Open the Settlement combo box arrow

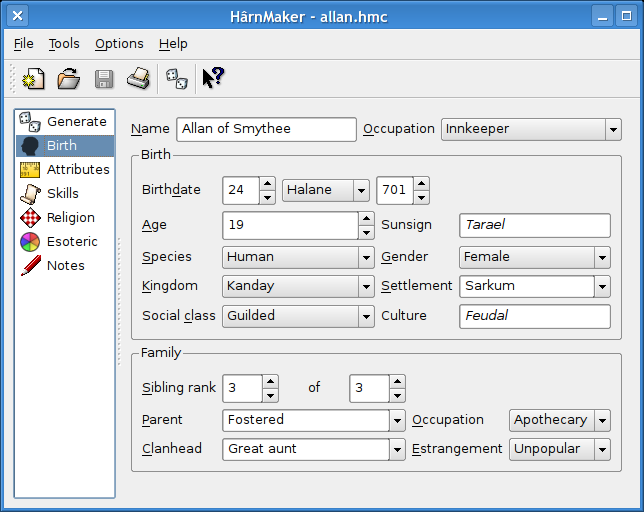603,287
